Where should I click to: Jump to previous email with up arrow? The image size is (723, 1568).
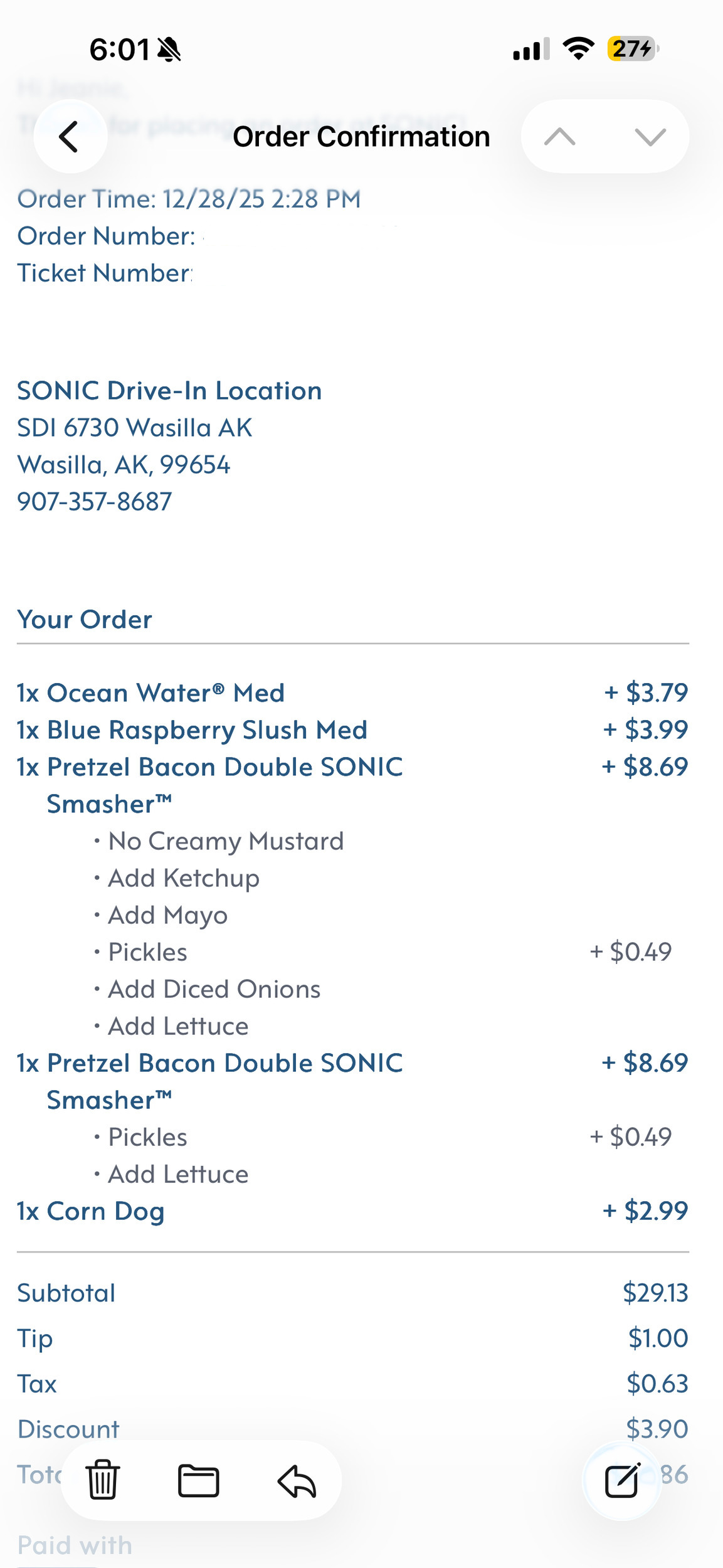560,136
